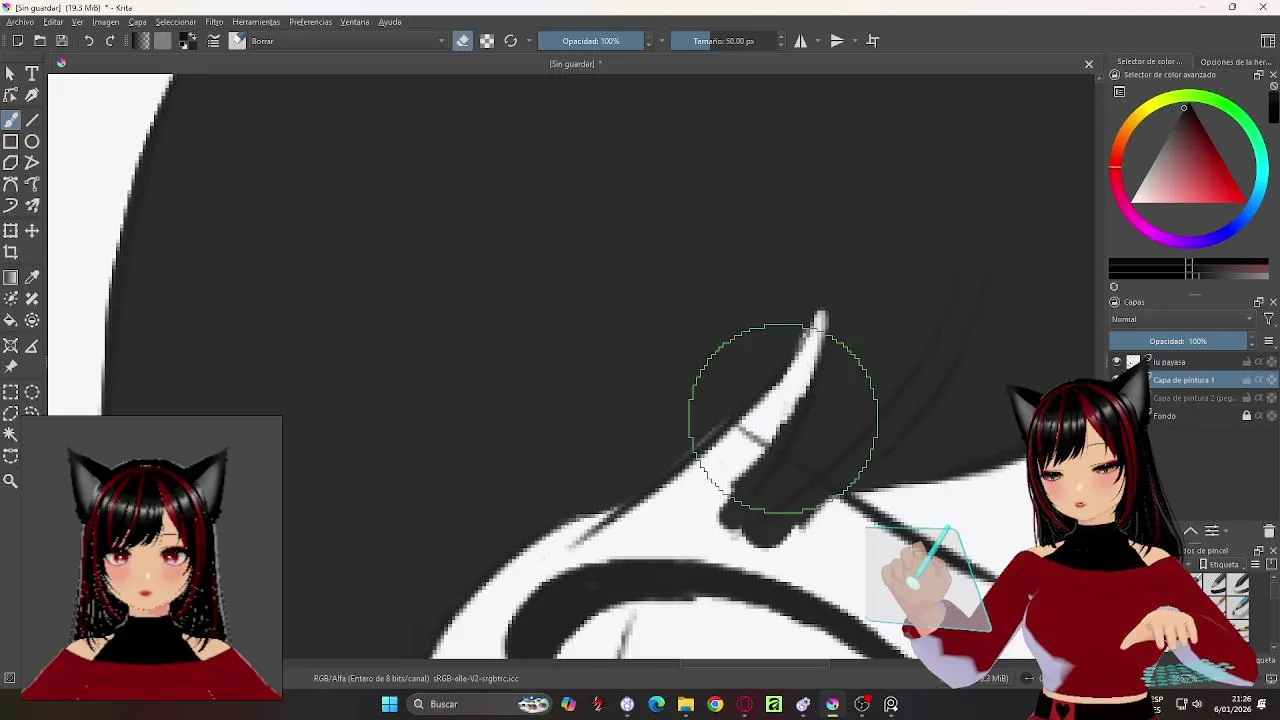
Task: Toggle lock on Fondo layer
Action: coord(1246,416)
